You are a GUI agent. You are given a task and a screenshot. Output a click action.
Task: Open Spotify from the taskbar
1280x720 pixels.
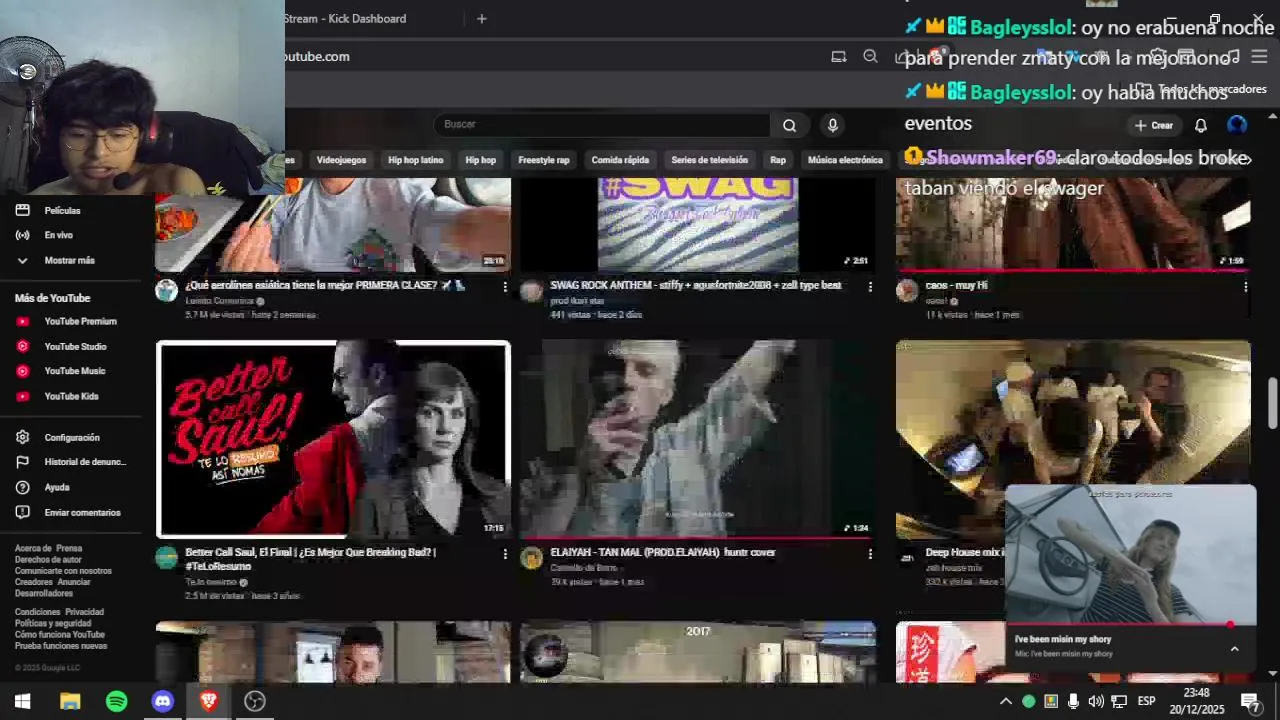pyautogui.click(x=116, y=701)
